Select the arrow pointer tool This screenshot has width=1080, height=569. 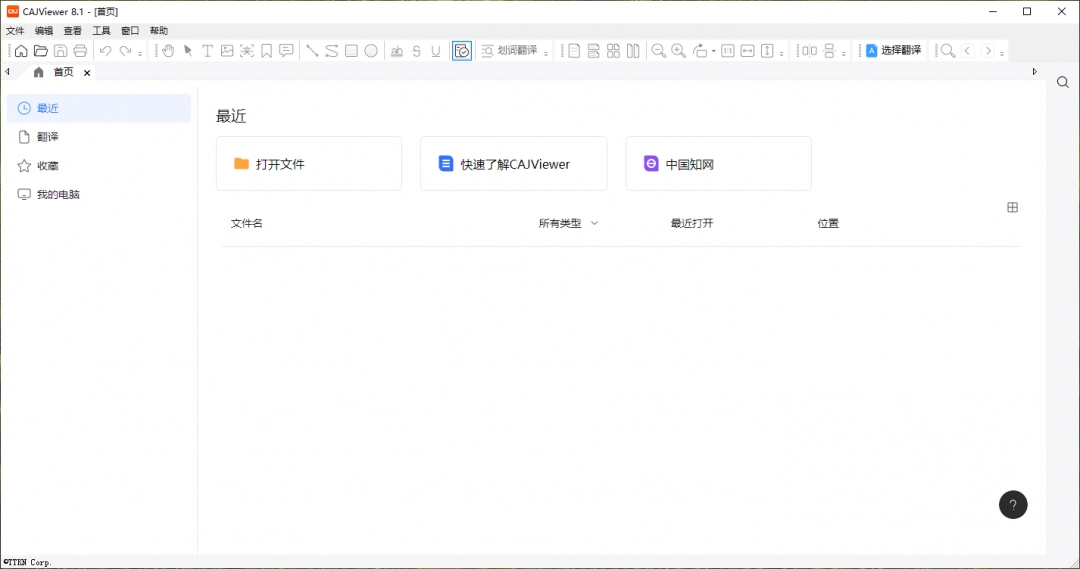click(x=187, y=51)
